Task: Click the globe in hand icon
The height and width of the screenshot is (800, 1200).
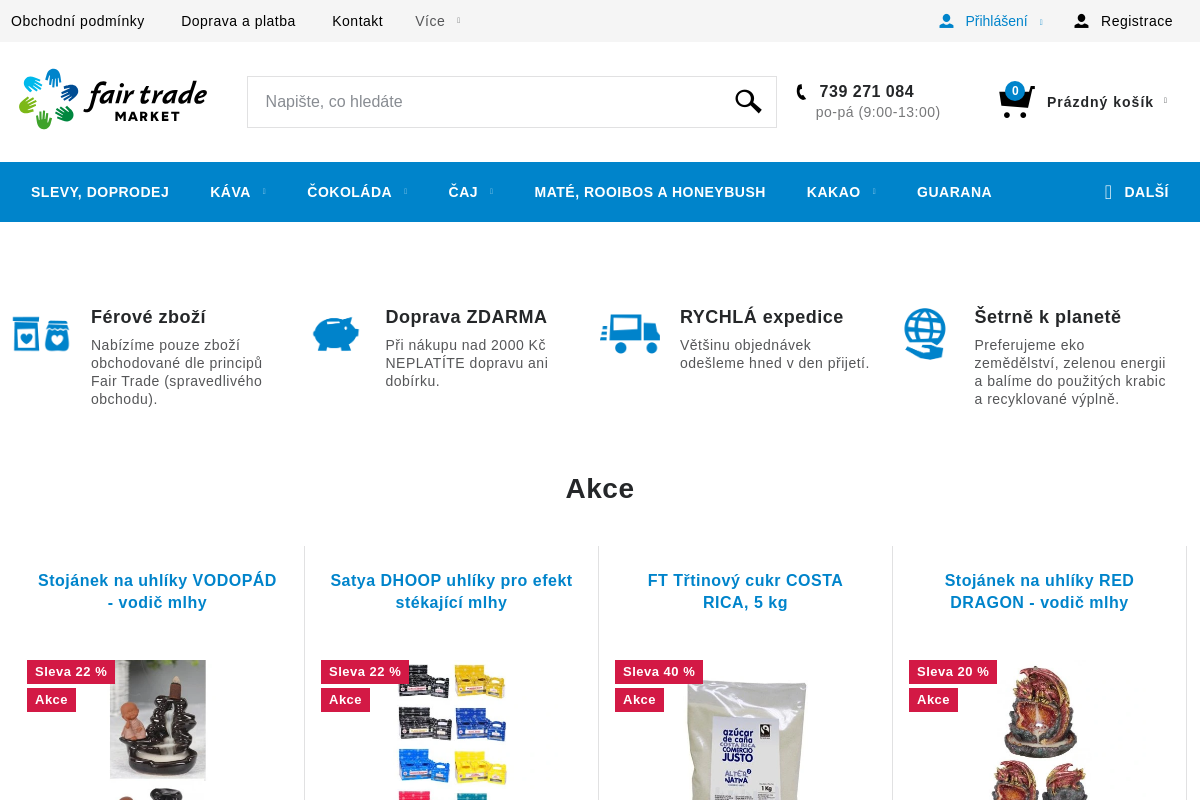Action: [924, 333]
